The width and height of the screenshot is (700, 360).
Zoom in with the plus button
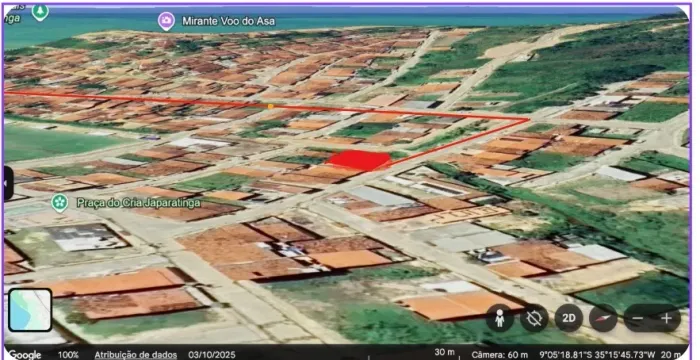tap(666, 318)
